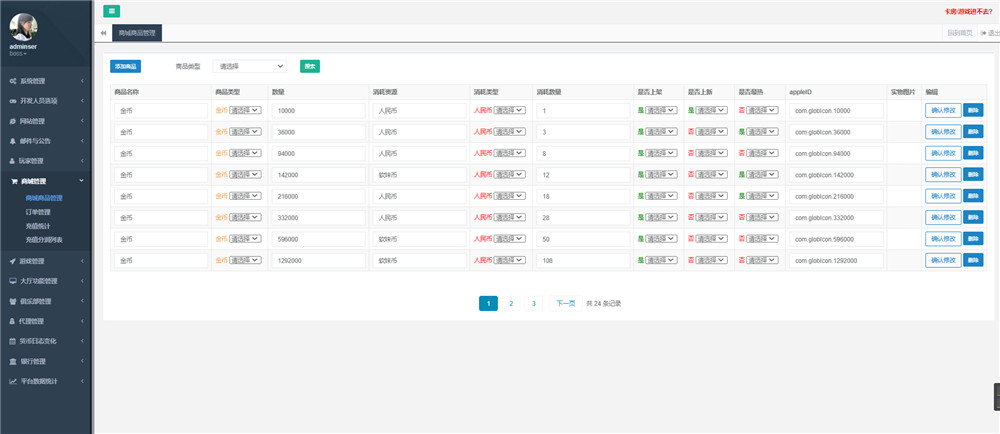Click the admin user avatar picture
1000x434 pixels.
(23, 27)
